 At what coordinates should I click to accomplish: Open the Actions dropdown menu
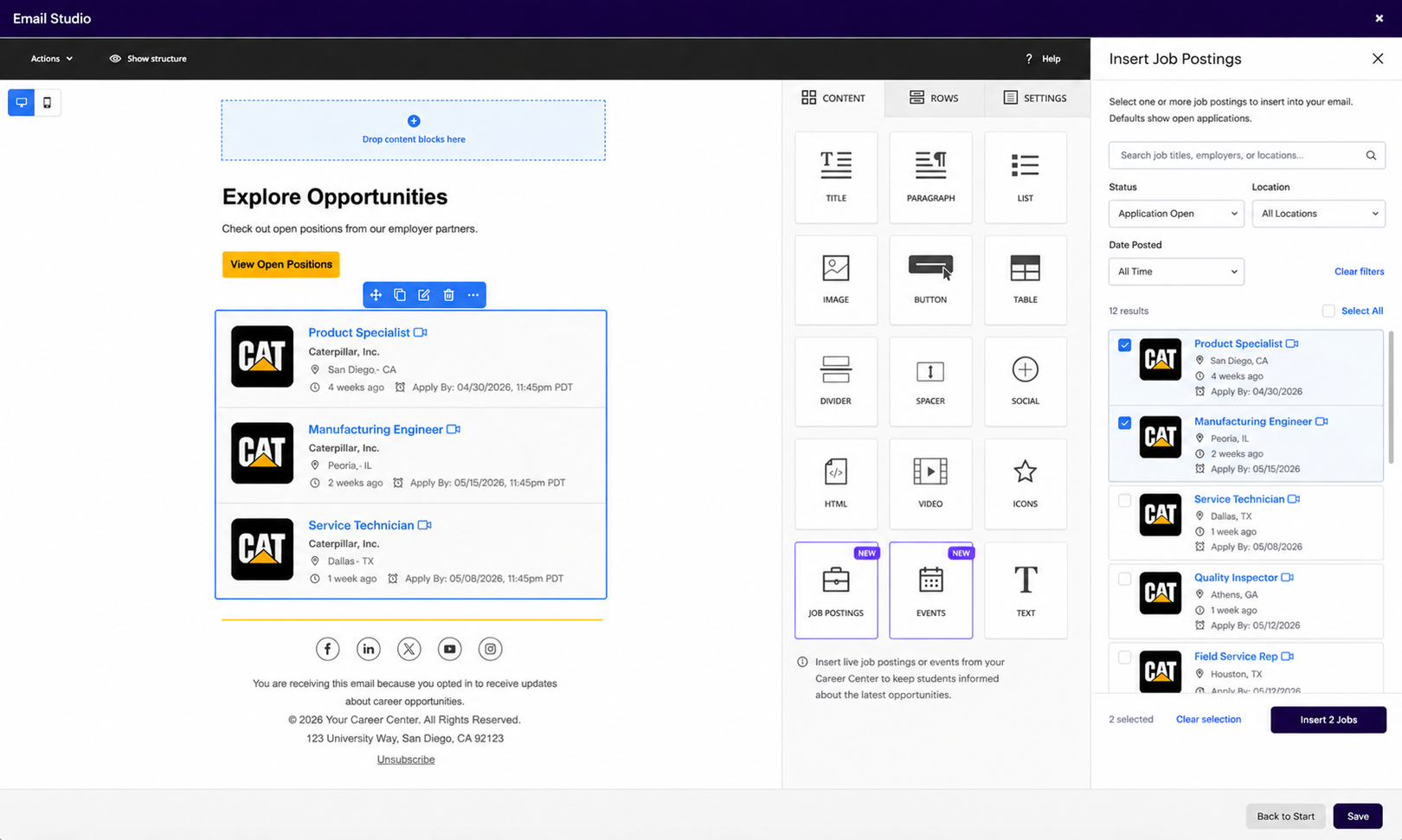pyautogui.click(x=52, y=59)
